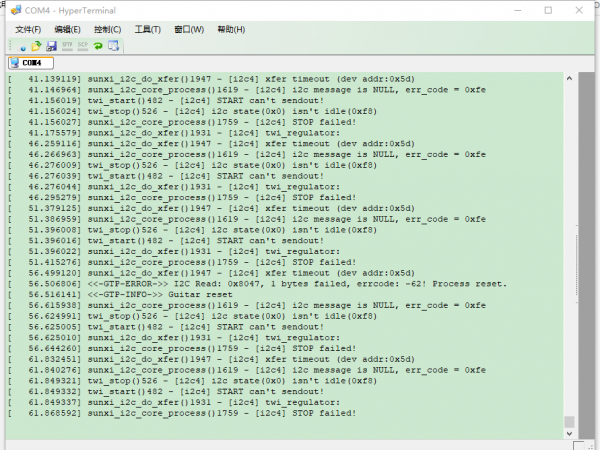
Task: Click the new connection toolbar icon
Action: point(22,46)
